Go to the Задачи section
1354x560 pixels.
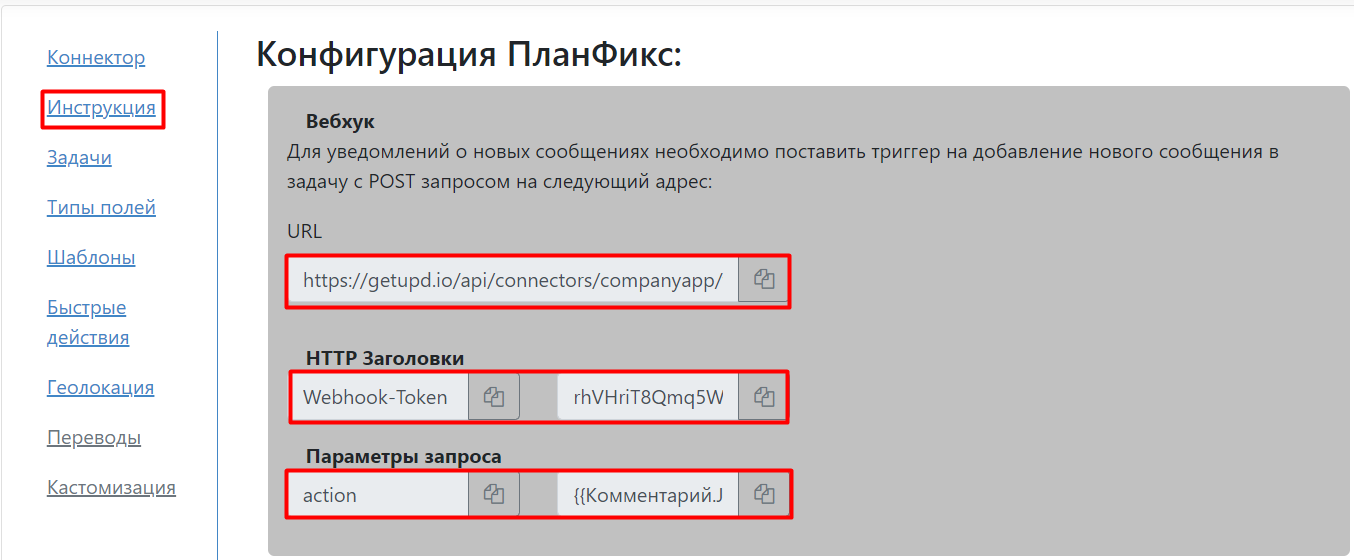(x=79, y=157)
